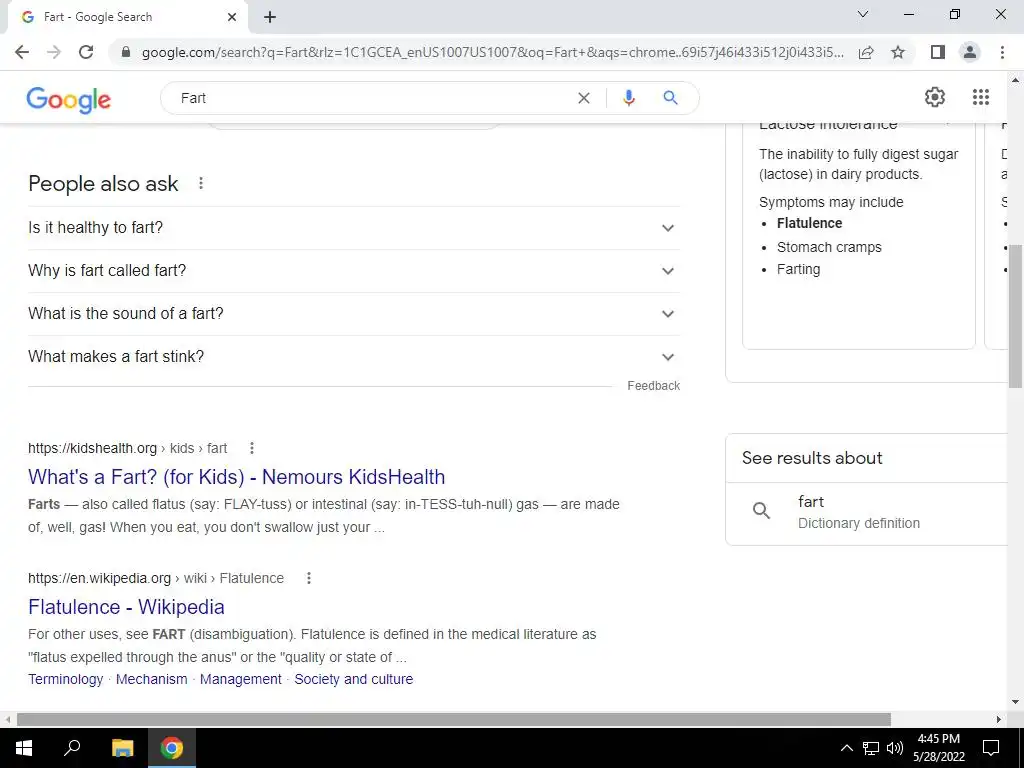This screenshot has height=768, width=1024.
Task: Go back to the previous page
Action: click(22, 52)
